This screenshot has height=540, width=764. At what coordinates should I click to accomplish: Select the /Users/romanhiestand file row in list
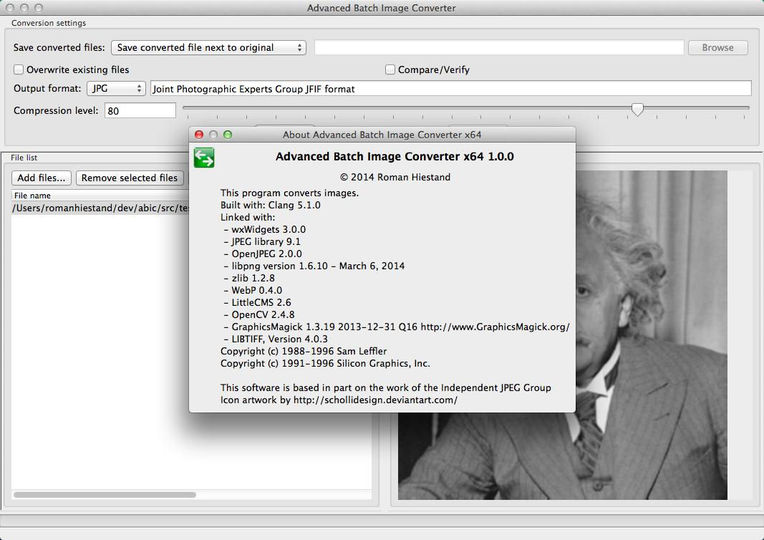(100, 208)
